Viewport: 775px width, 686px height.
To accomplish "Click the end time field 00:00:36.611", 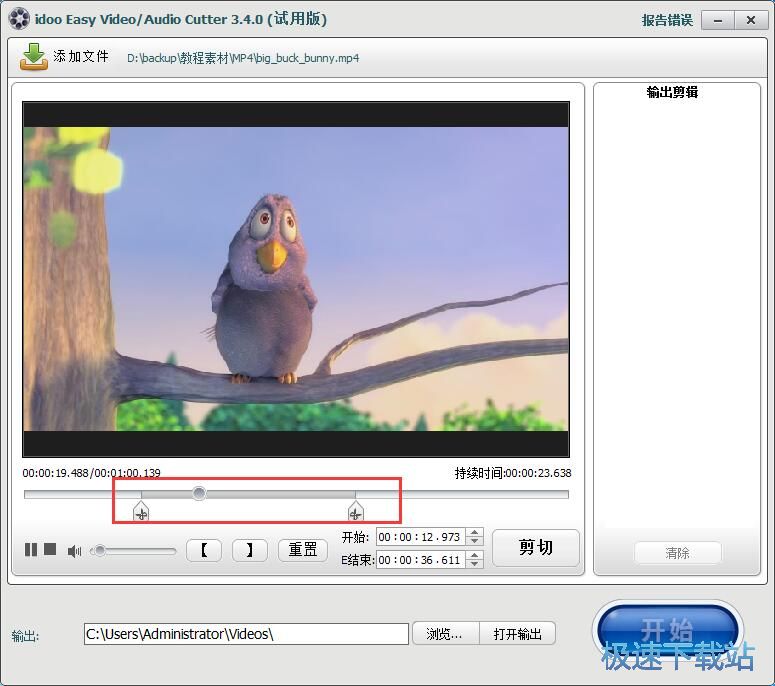I will click(420, 560).
